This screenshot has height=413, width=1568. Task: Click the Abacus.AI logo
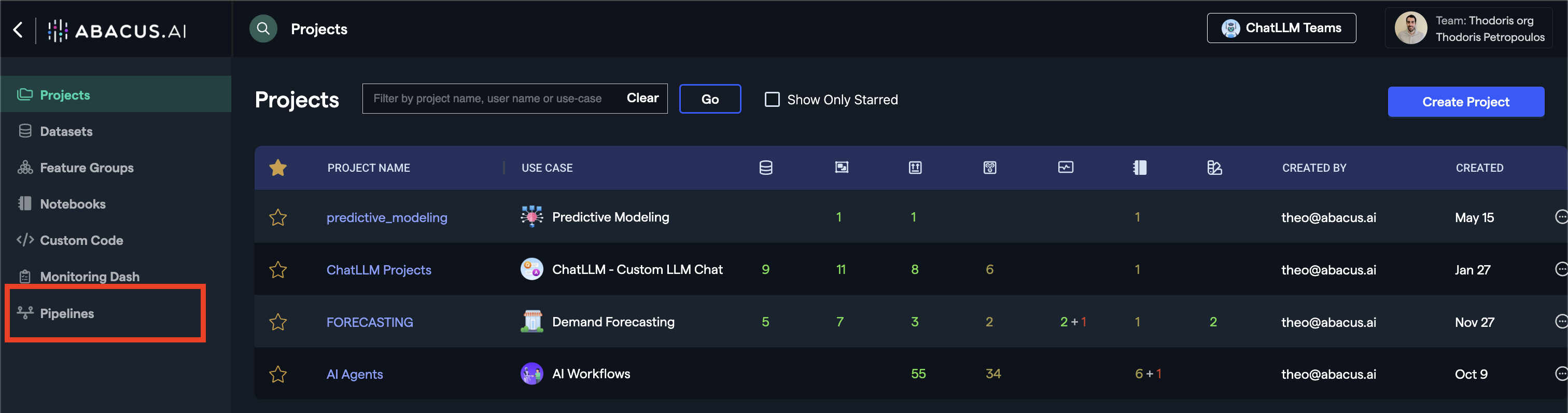point(118,30)
